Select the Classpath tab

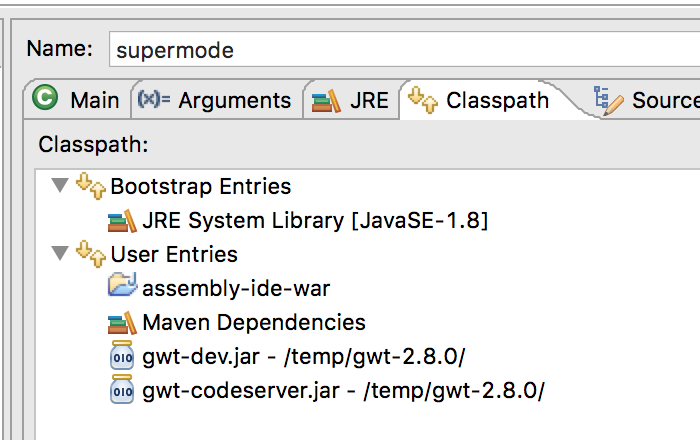482,100
